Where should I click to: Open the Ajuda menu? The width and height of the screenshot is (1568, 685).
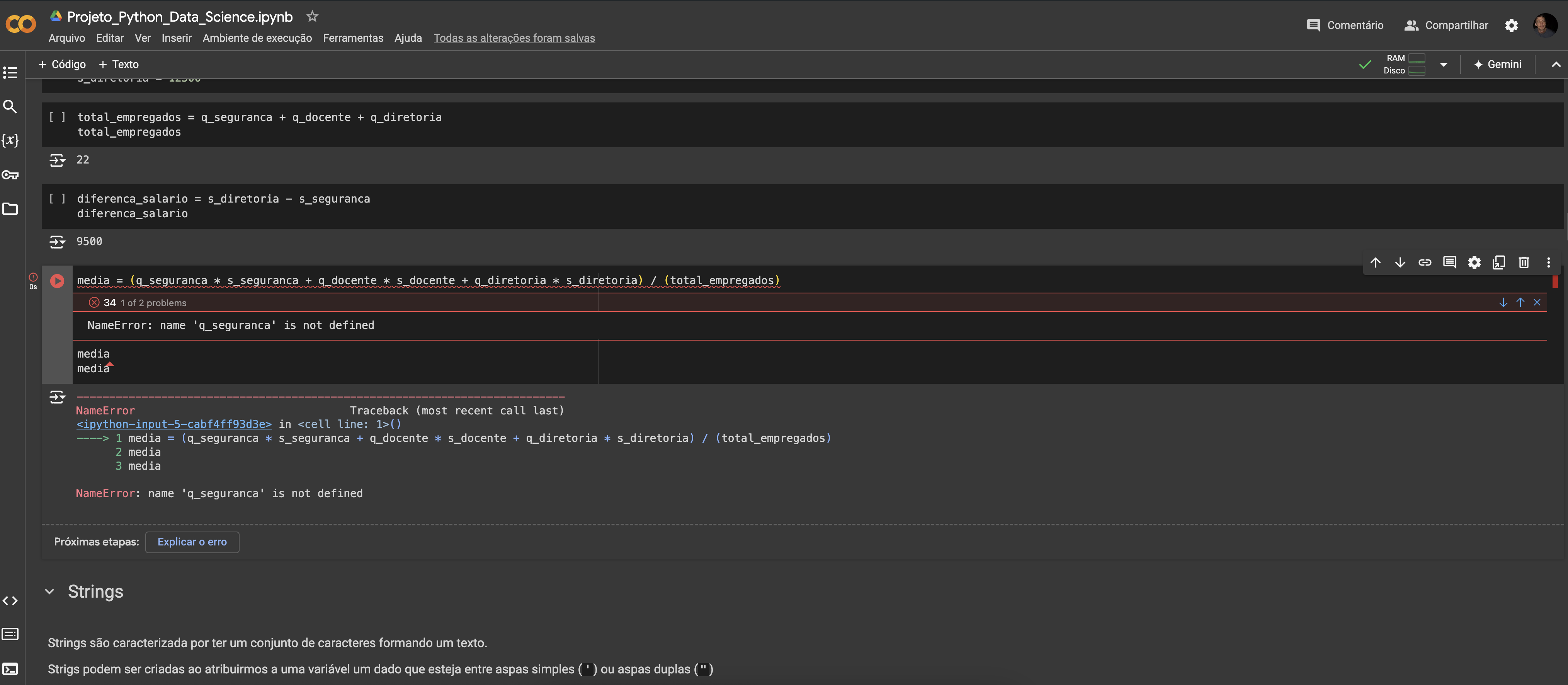408,38
